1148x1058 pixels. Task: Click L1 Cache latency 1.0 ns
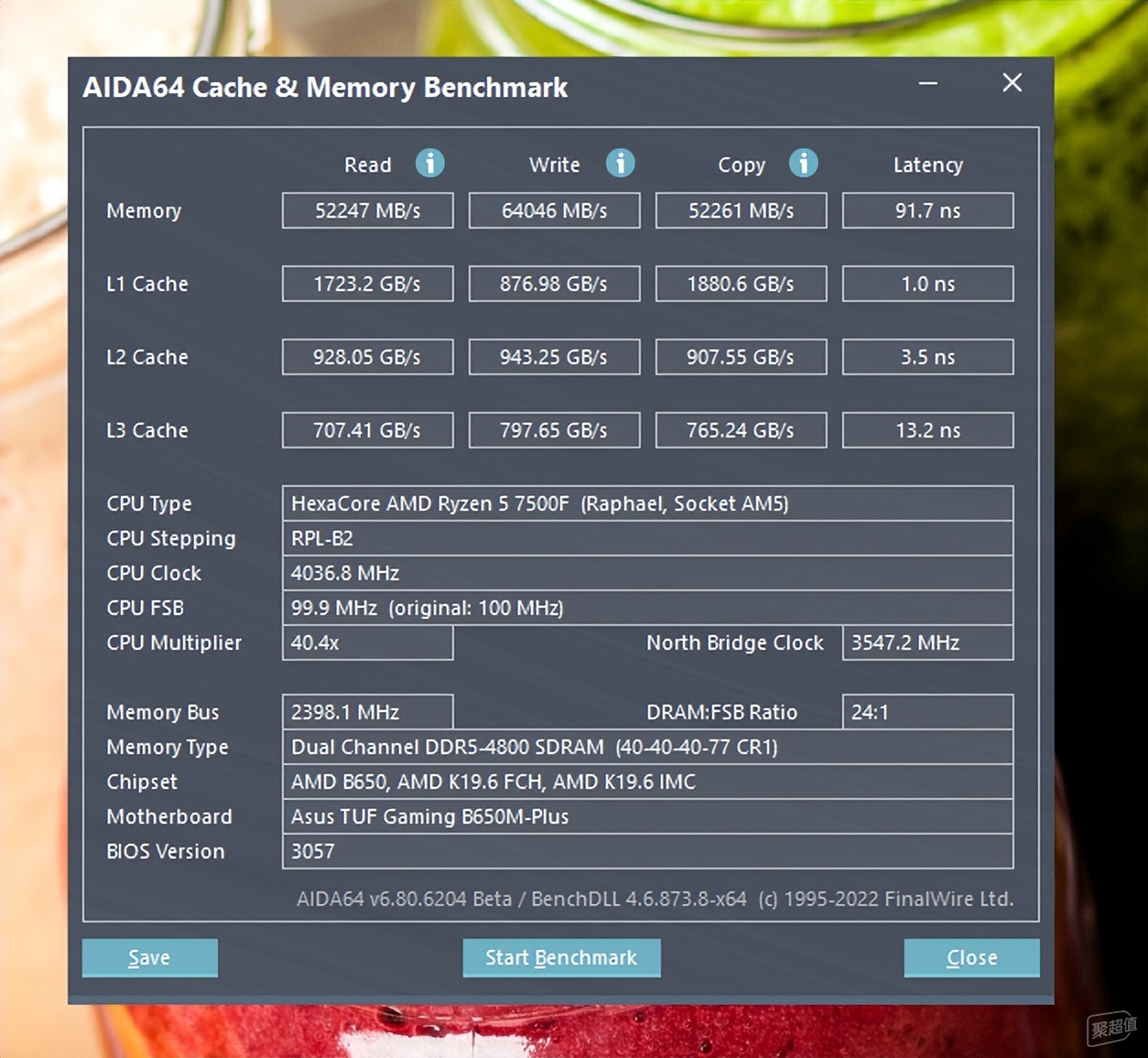[928, 284]
